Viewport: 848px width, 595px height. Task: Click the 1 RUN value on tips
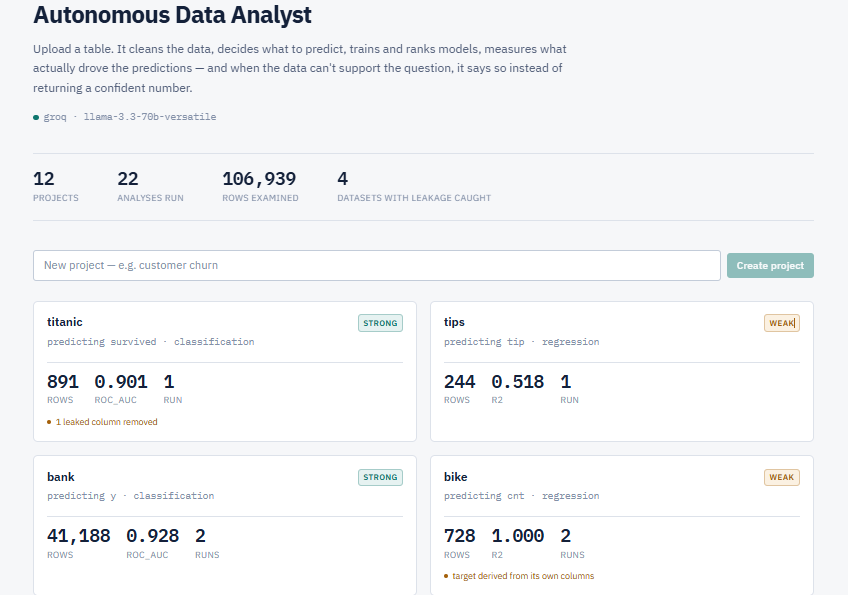569,388
